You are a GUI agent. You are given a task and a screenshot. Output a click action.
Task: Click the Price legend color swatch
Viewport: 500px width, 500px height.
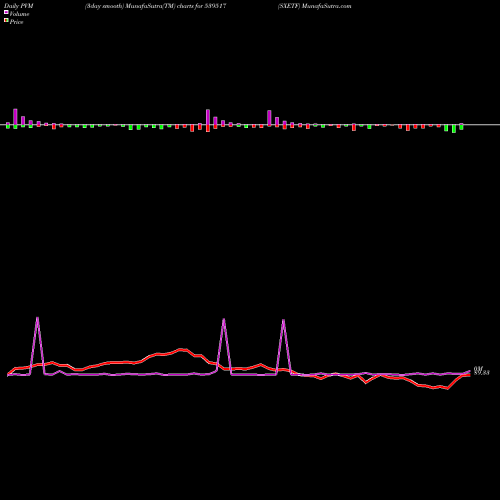6,20
